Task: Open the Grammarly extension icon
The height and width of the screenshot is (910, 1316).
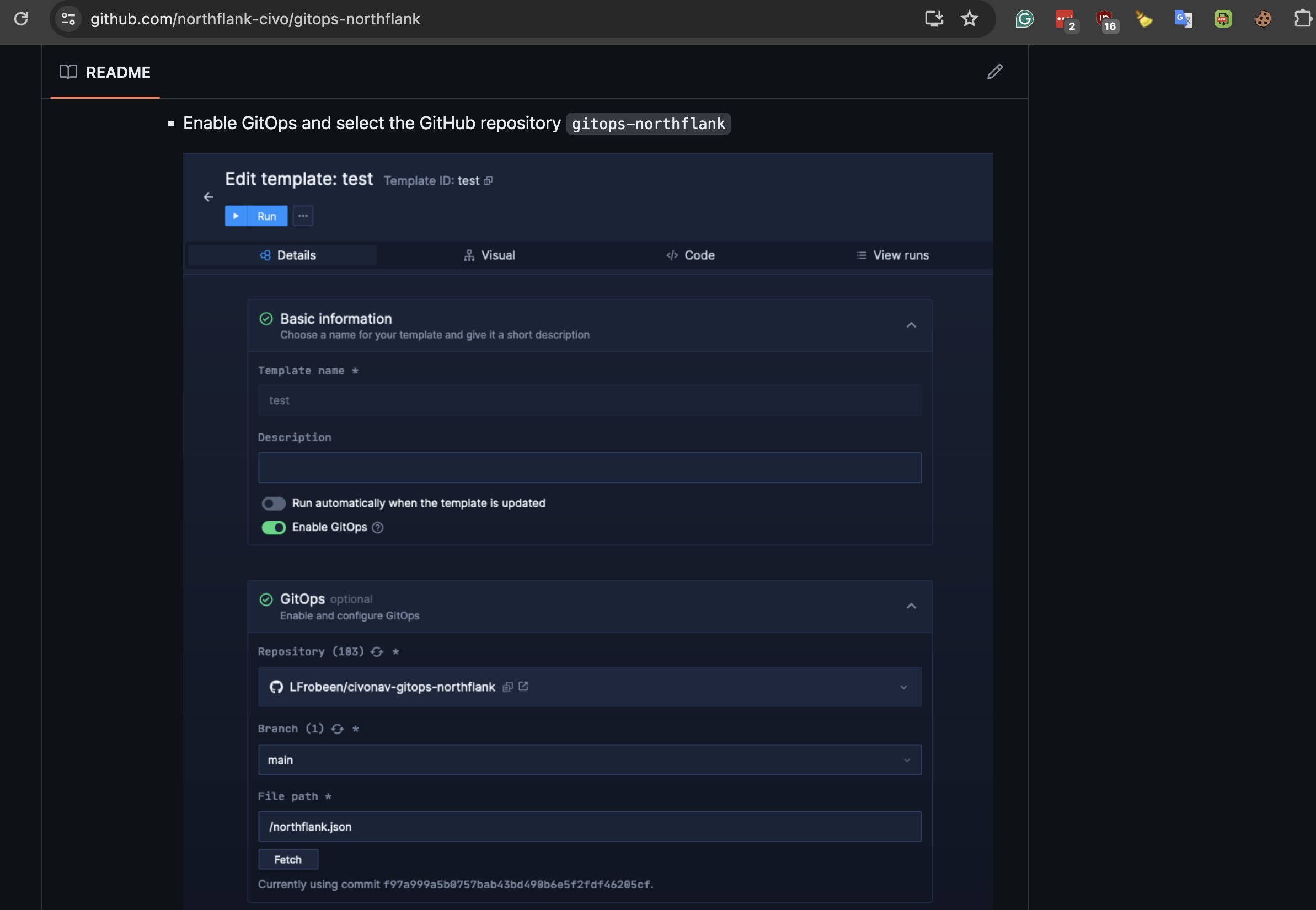Action: pyautogui.click(x=1024, y=19)
